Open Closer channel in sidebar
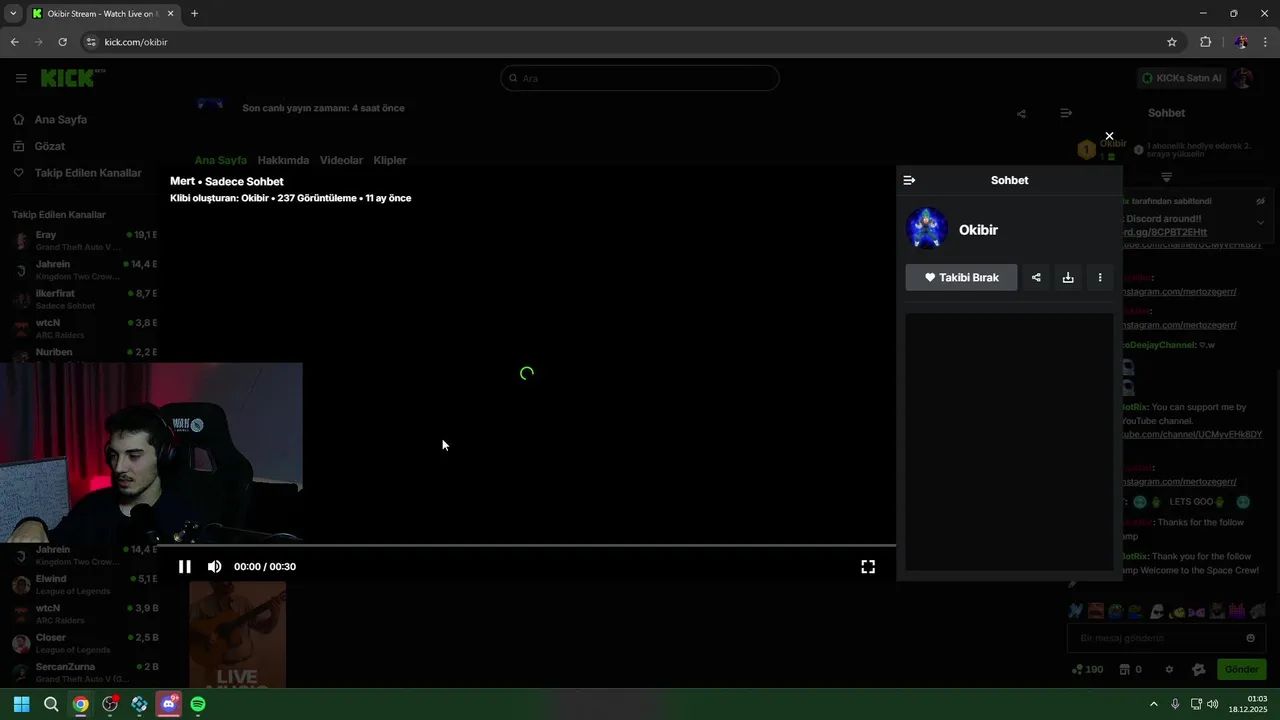 (83, 643)
